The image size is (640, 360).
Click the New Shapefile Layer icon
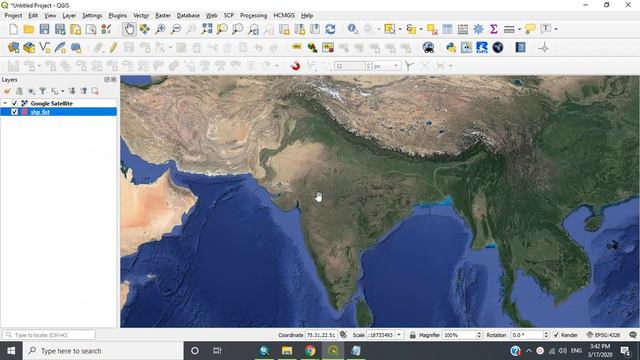point(44,48)
